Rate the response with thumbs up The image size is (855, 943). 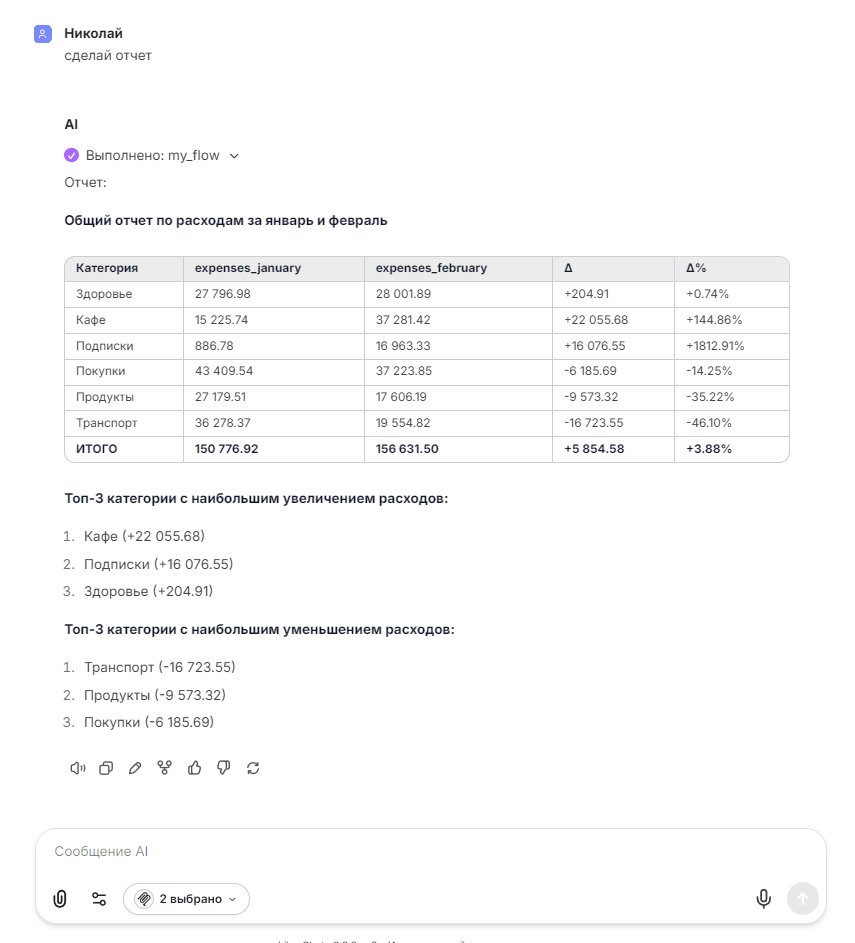click(x=194, y=768)
